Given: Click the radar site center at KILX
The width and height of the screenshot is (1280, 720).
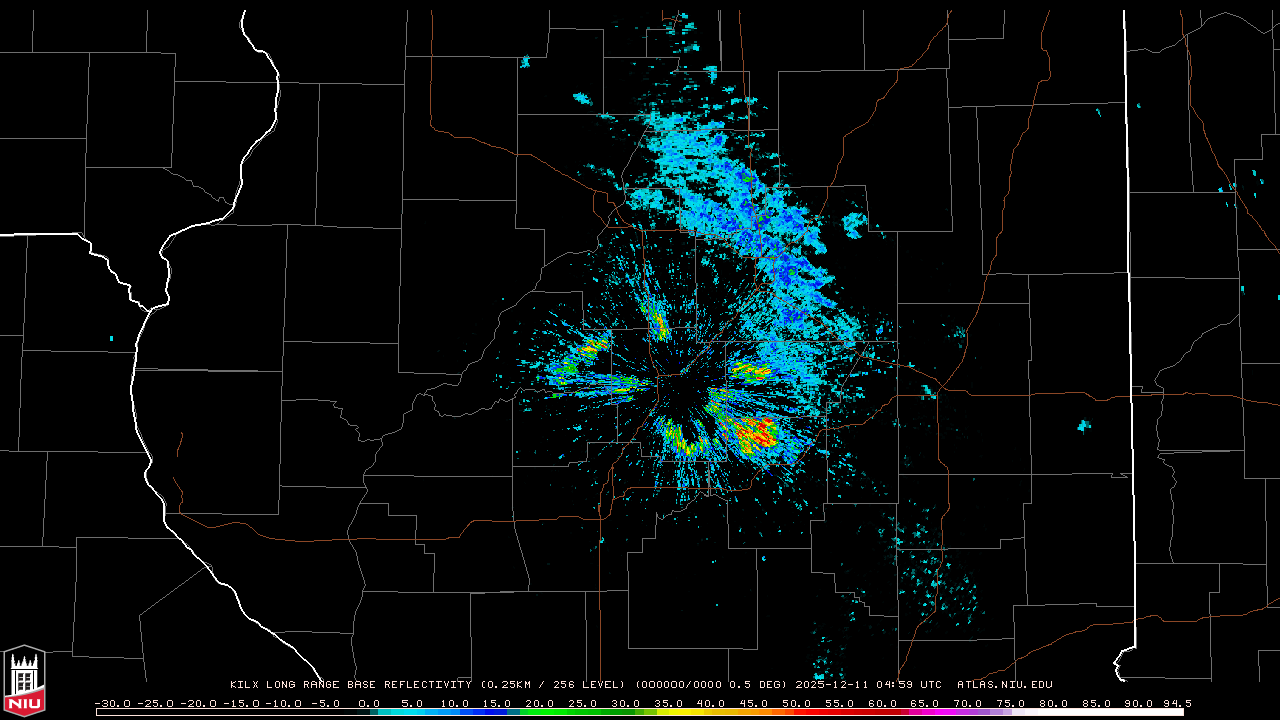Looking at the screenshot, I should click(x=680, y=383).
